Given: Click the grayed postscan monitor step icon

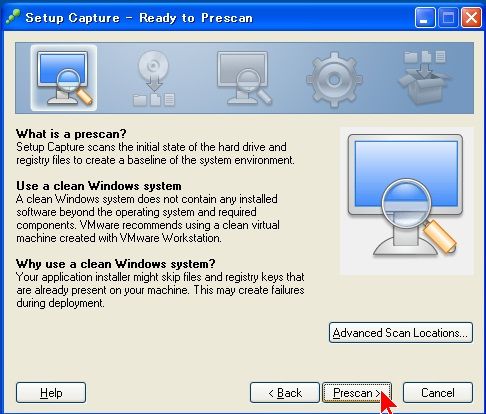Looking at the screenshot, I should pyautogui.click(x=244, y=78).
